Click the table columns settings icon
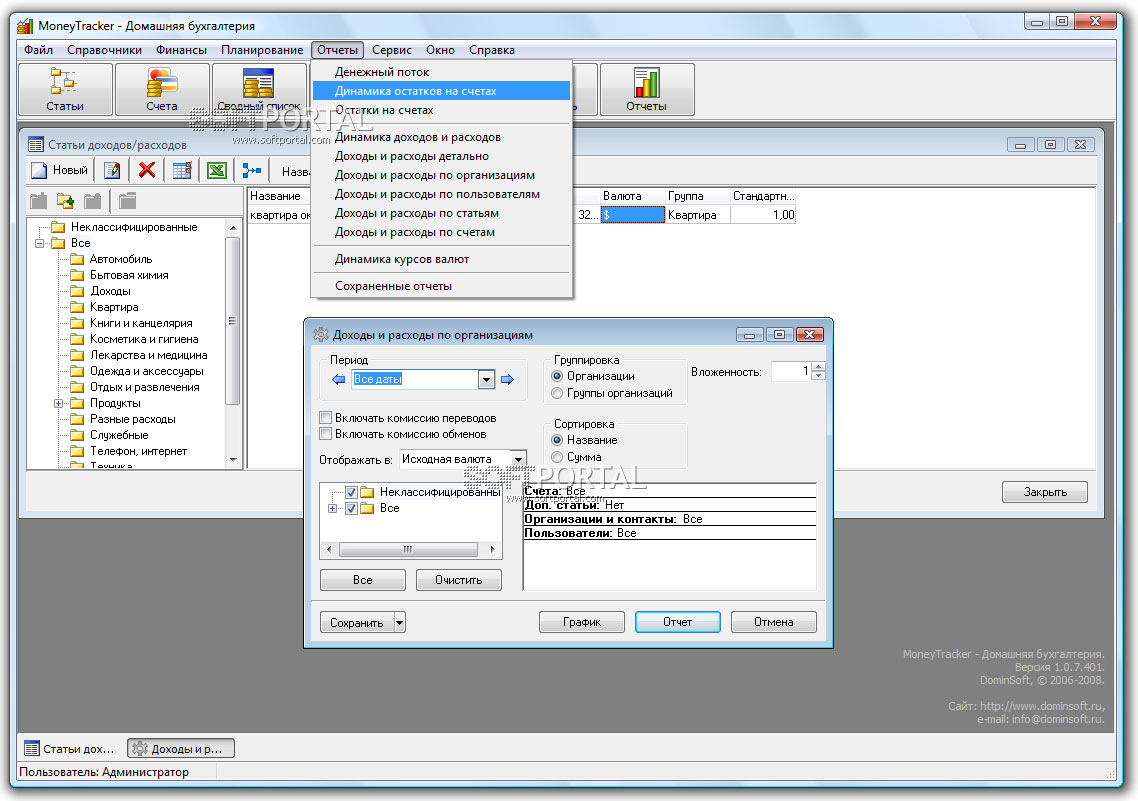 click(x=182, y=171)
